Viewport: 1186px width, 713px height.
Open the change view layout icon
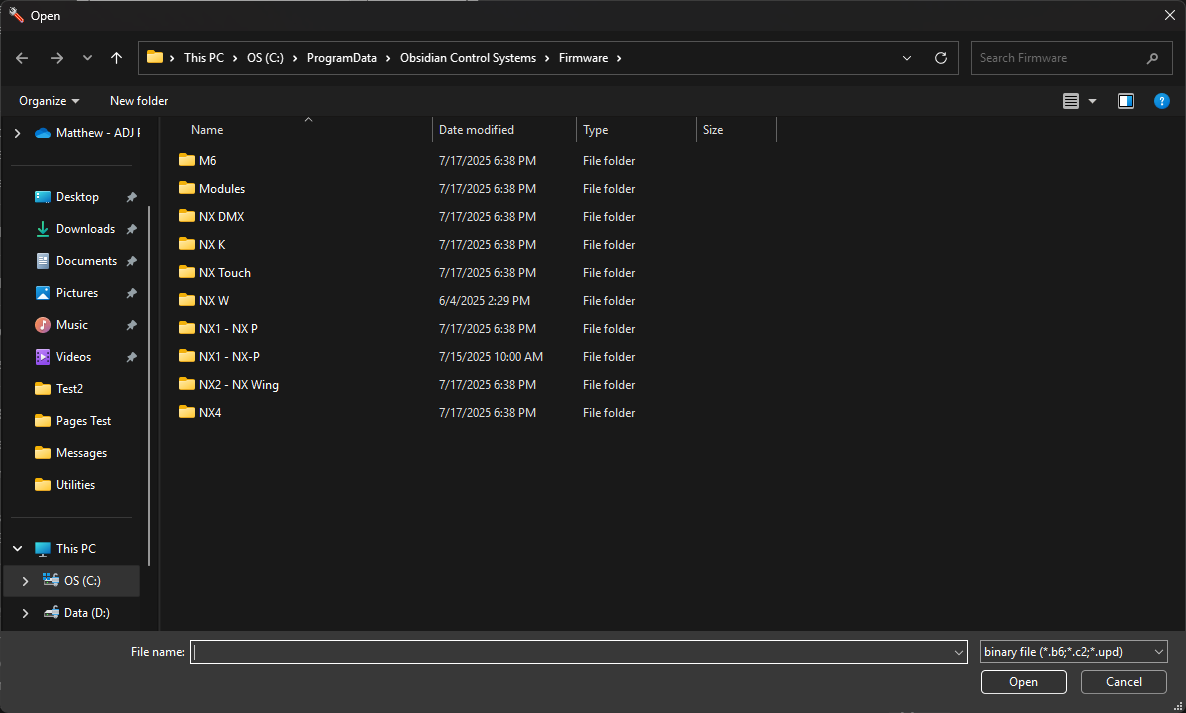1071,101
